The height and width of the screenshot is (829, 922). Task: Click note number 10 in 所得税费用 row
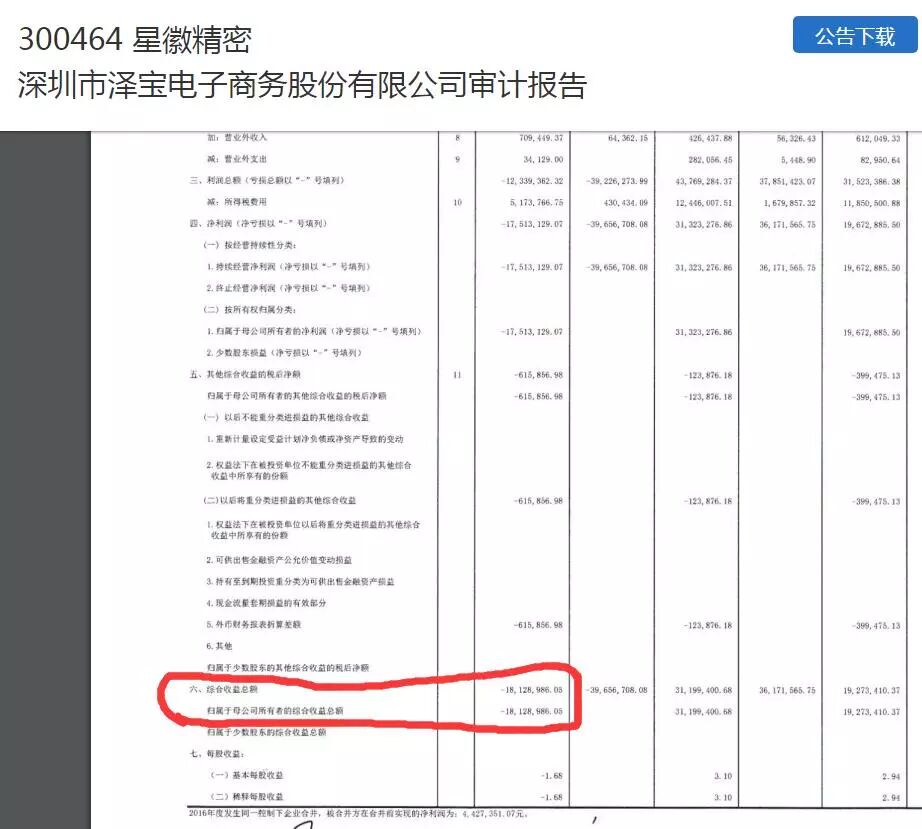pyautogui.click(x=457, y=202)
